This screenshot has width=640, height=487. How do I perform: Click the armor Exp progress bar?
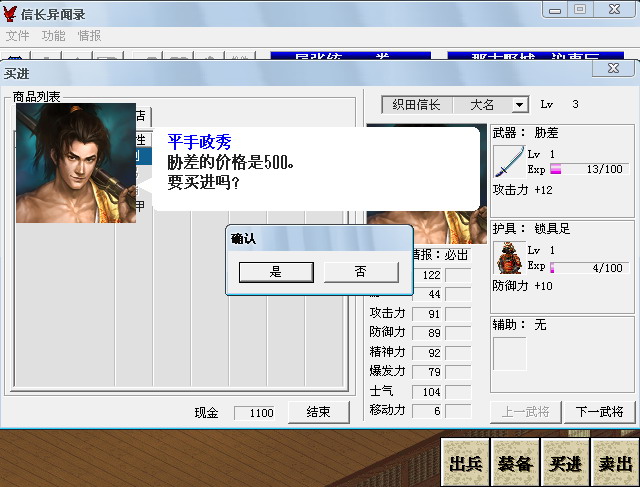pos(590,267)
